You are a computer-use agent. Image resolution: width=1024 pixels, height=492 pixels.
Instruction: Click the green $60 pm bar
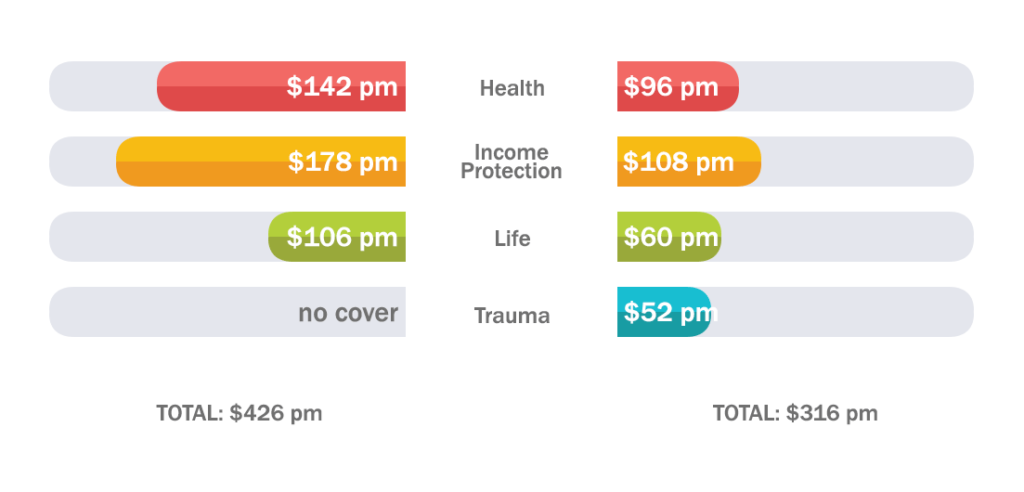point(668,237)
